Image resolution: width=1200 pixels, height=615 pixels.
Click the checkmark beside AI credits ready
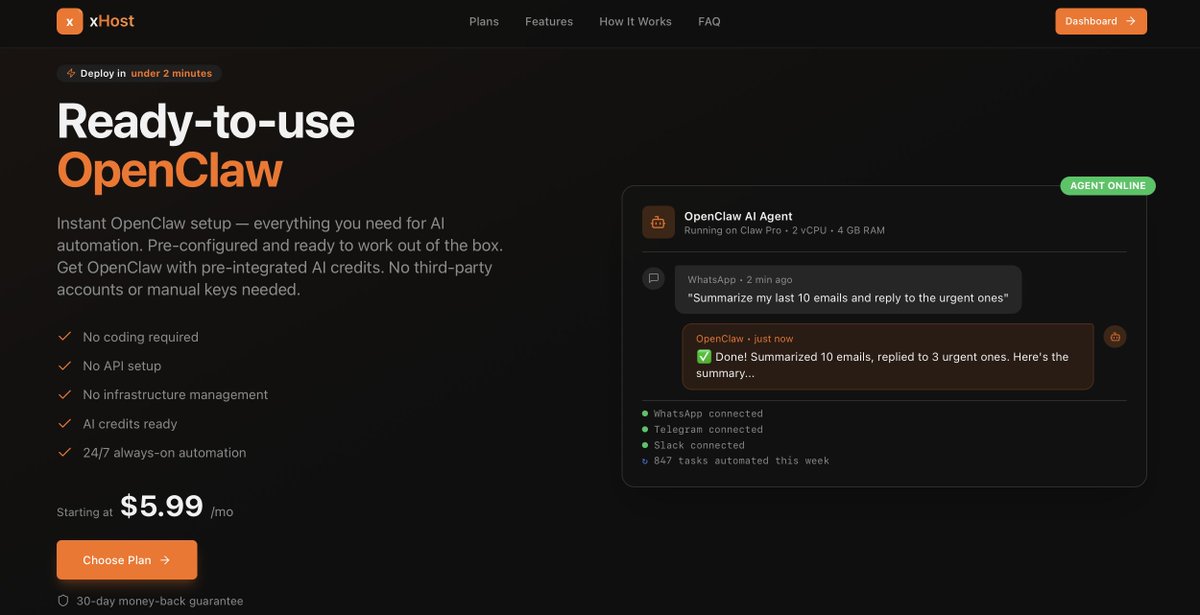tap(65, 424)
